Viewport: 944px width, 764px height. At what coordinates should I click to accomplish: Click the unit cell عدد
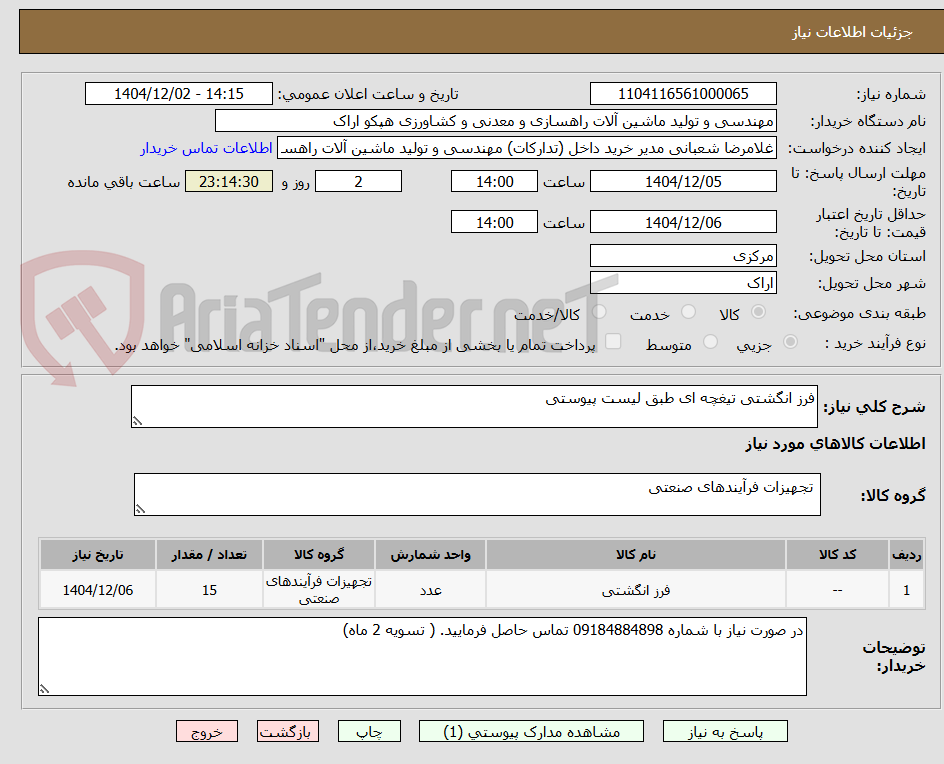[x=430, y=590]
